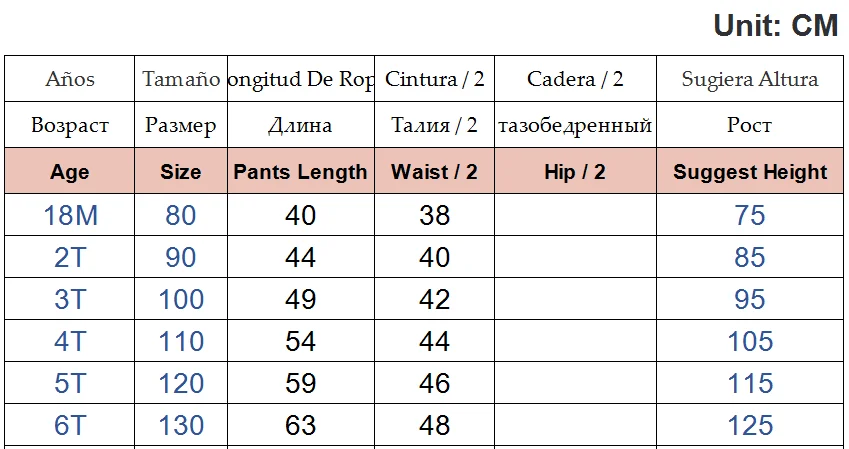The image size is (849, 449).
Task: Select the Pants Length header cell
Action: [300, 172]
